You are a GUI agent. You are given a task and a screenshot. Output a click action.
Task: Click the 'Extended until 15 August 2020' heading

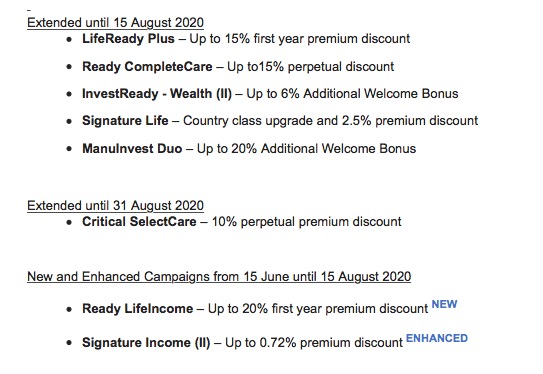115,23
